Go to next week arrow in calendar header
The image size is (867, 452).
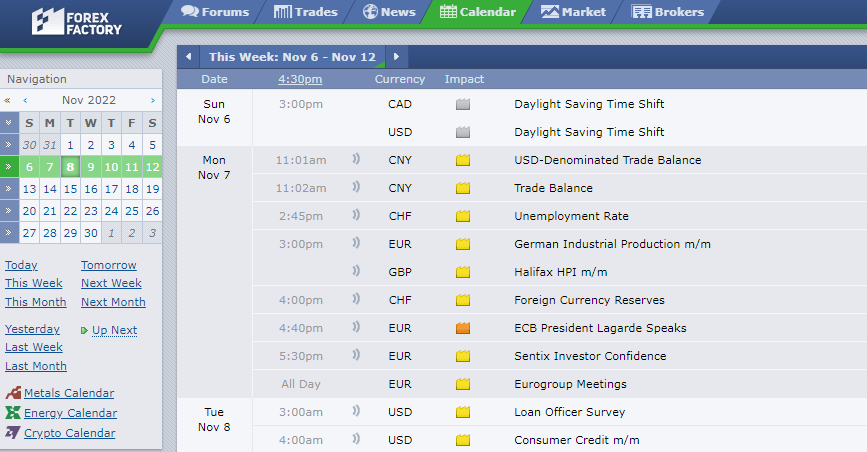click(396, 56)
